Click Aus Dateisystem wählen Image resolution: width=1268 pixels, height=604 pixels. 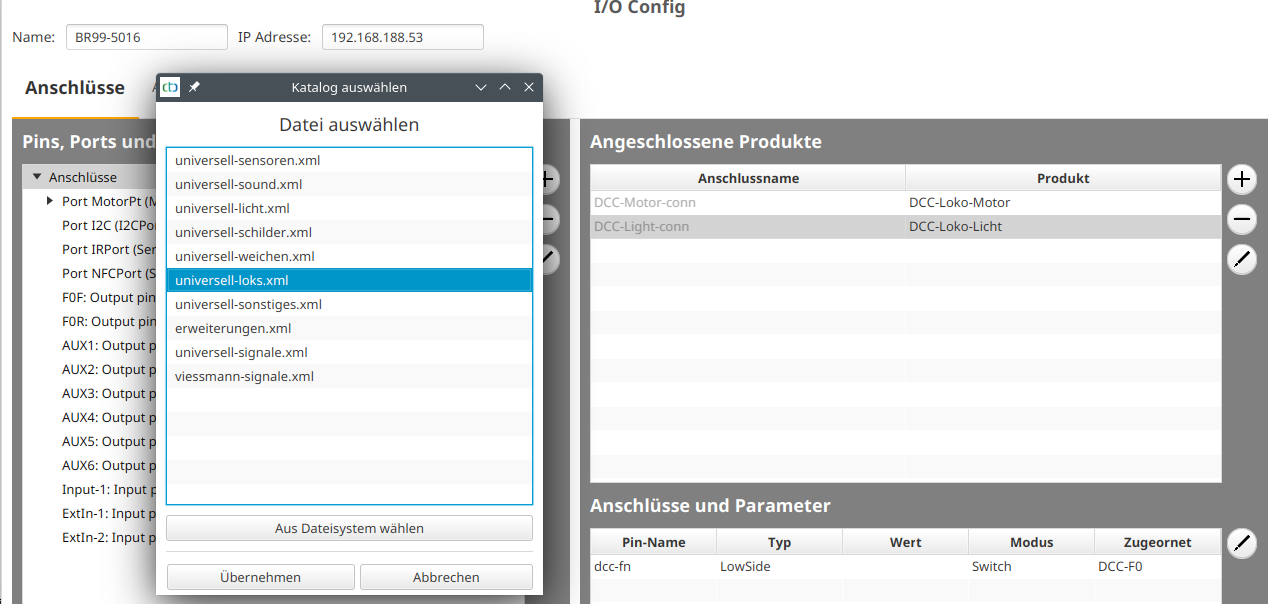(348, 528)
